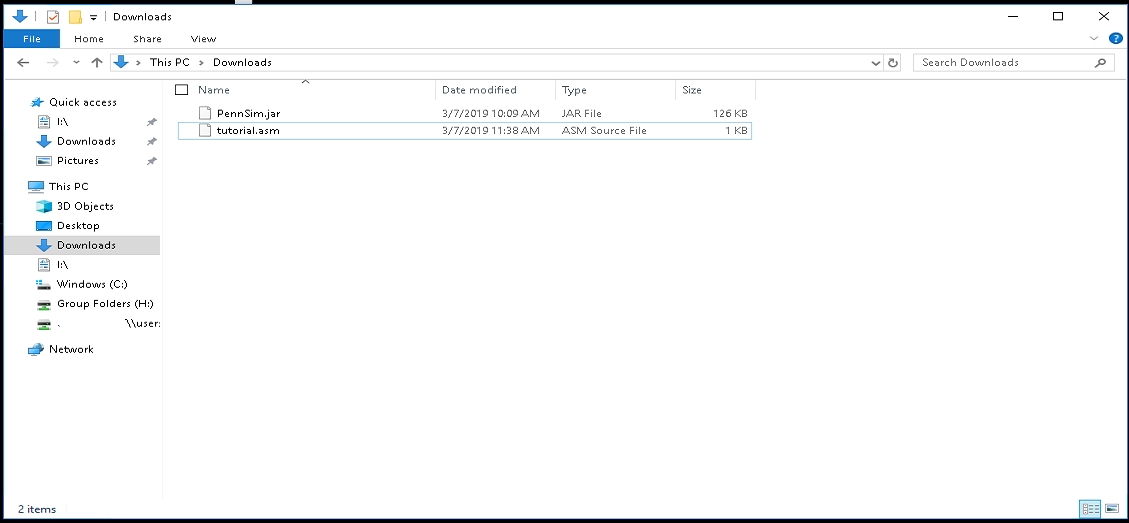The image size is (1129, 523).
Task: Open I:\ under Quick access
Action: click(x=63, y=122)
